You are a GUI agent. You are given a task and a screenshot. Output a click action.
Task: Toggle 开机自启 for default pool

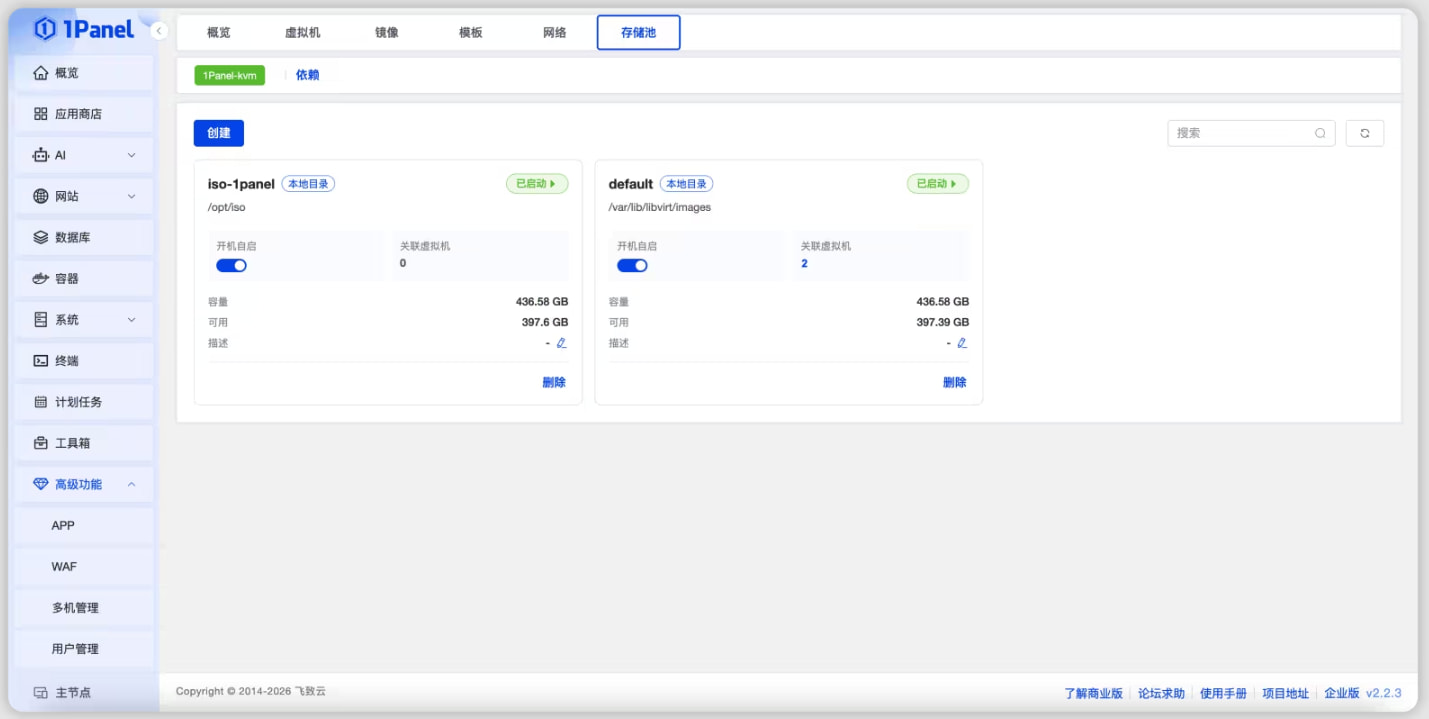pos(632,265)
